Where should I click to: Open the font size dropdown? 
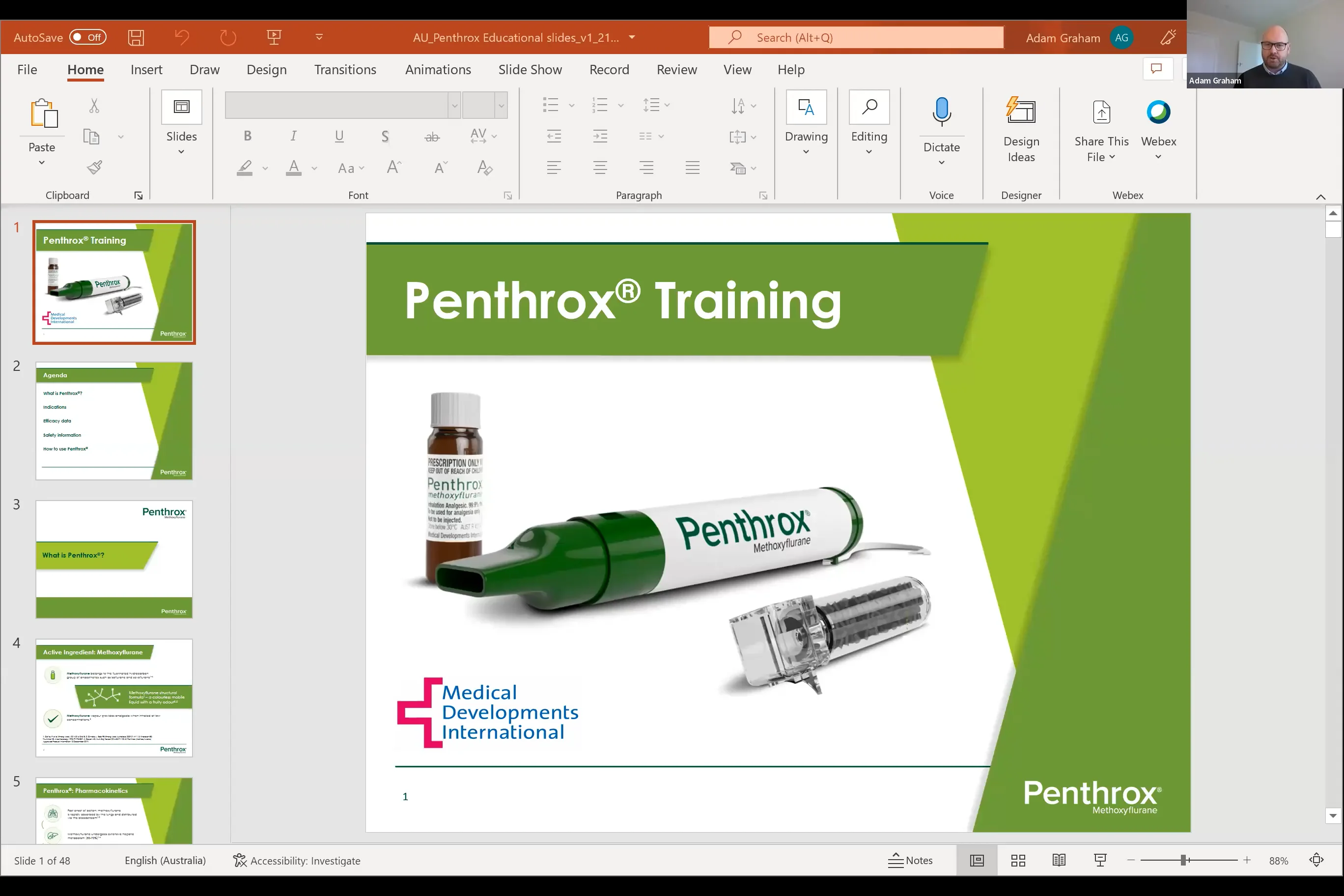tap(501, 105)
